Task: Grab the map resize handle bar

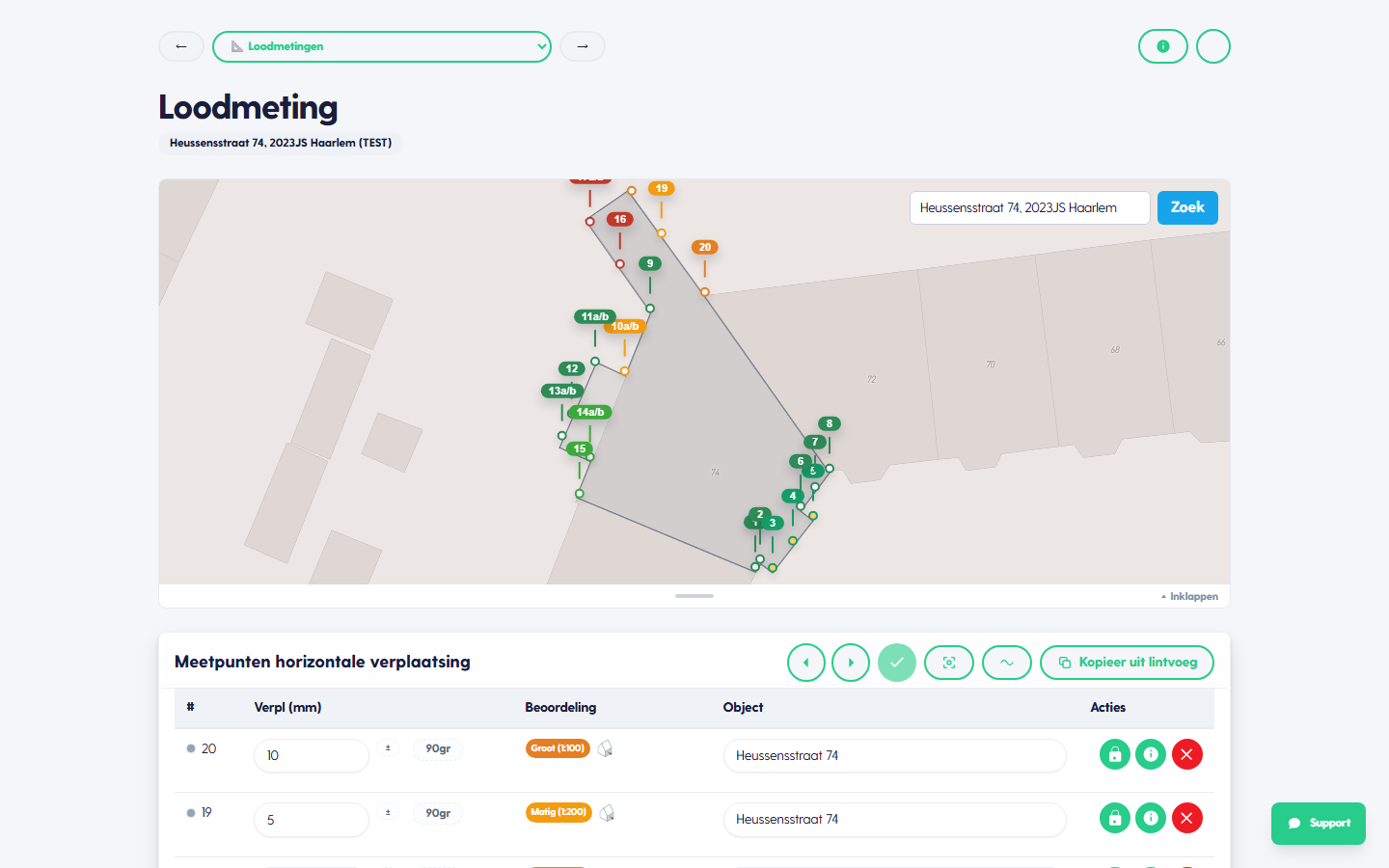Action: point(694,596)
